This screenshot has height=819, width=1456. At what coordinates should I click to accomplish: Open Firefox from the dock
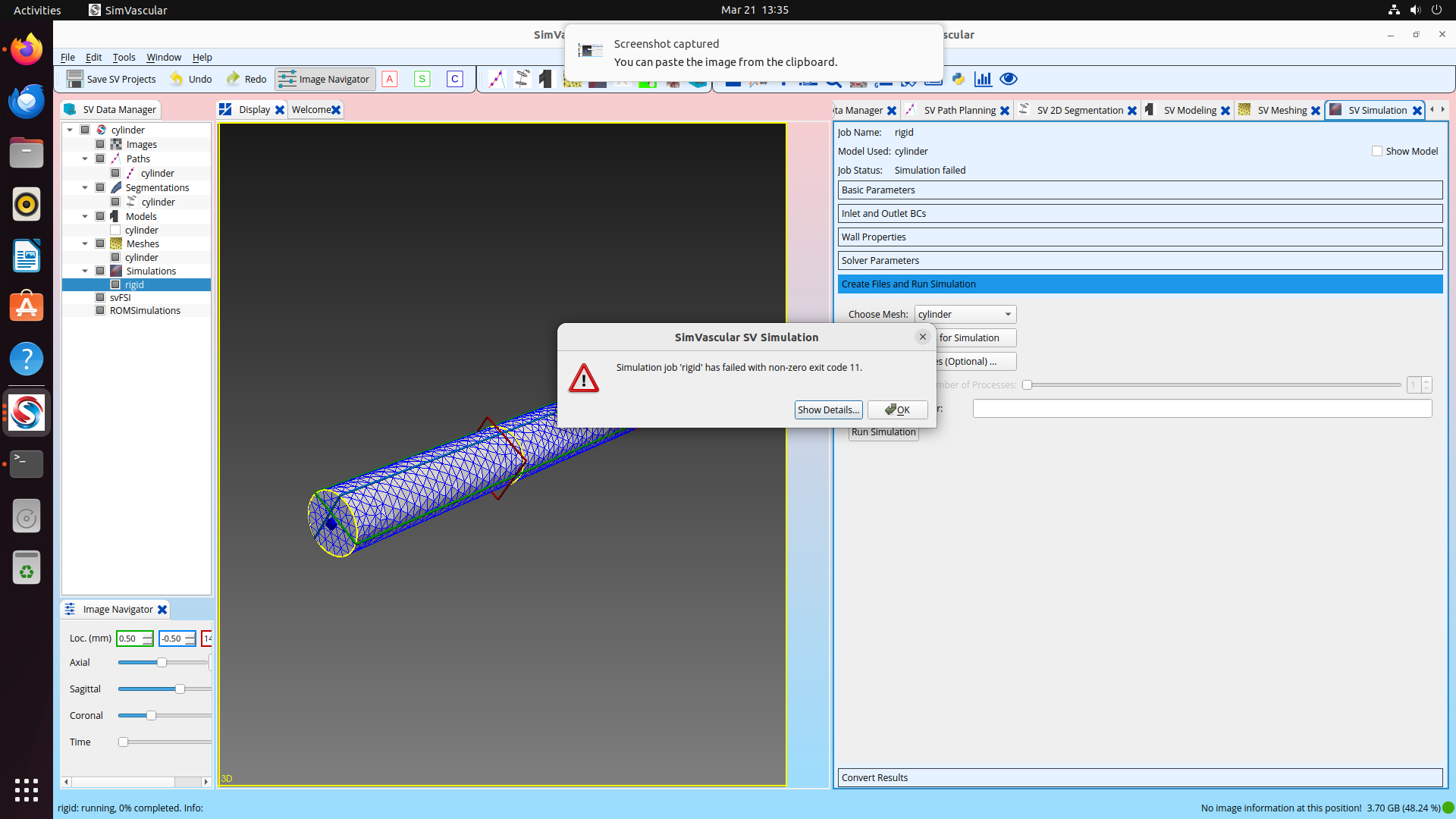click(27, 50)
